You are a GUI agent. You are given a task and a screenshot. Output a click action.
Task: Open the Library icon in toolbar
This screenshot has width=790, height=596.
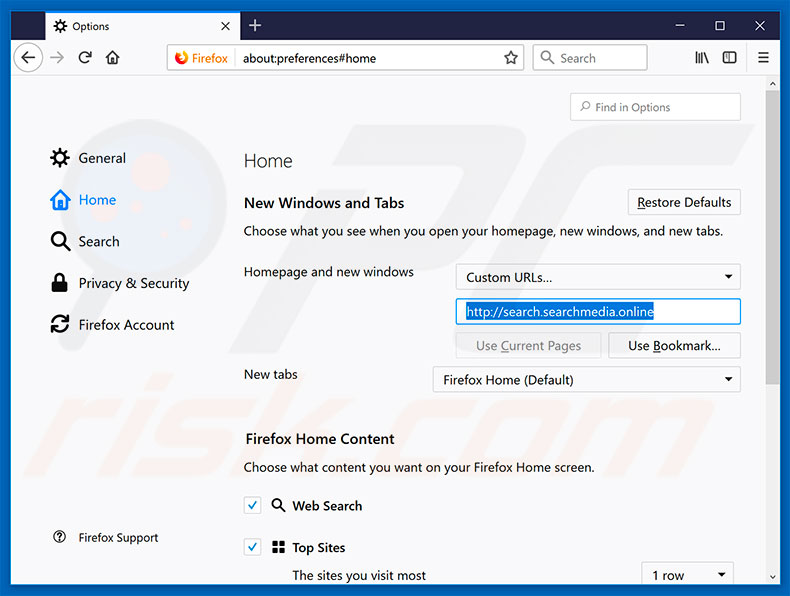(x=701, y=57)
